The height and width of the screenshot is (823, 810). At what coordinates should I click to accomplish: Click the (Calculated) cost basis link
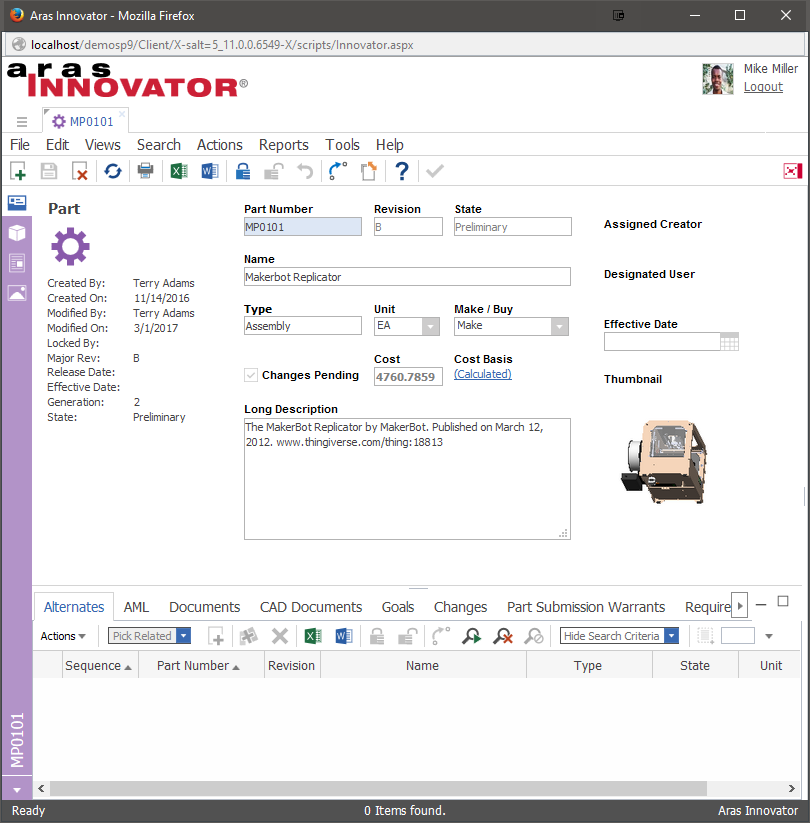[482, 374]
